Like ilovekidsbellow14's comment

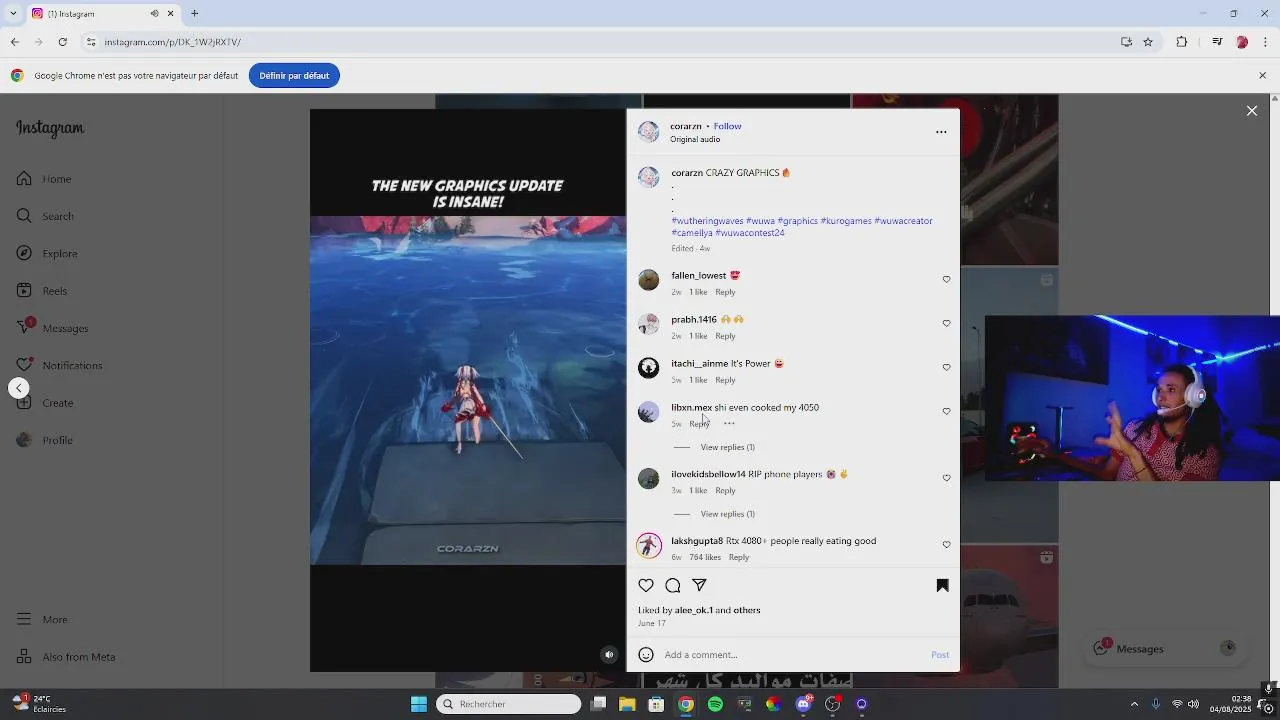[946, 479]
